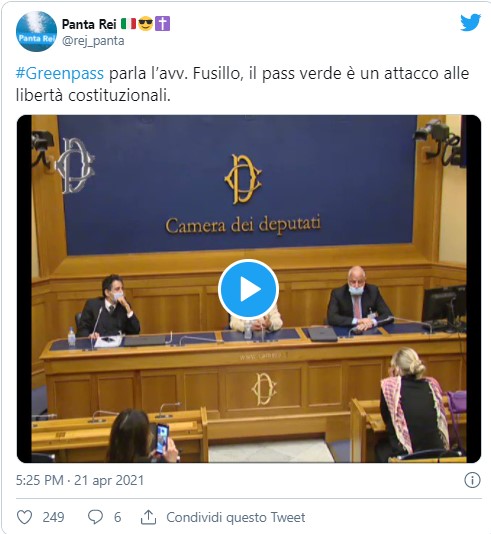Like the tweet with the heart icon

tap(25, 517)
